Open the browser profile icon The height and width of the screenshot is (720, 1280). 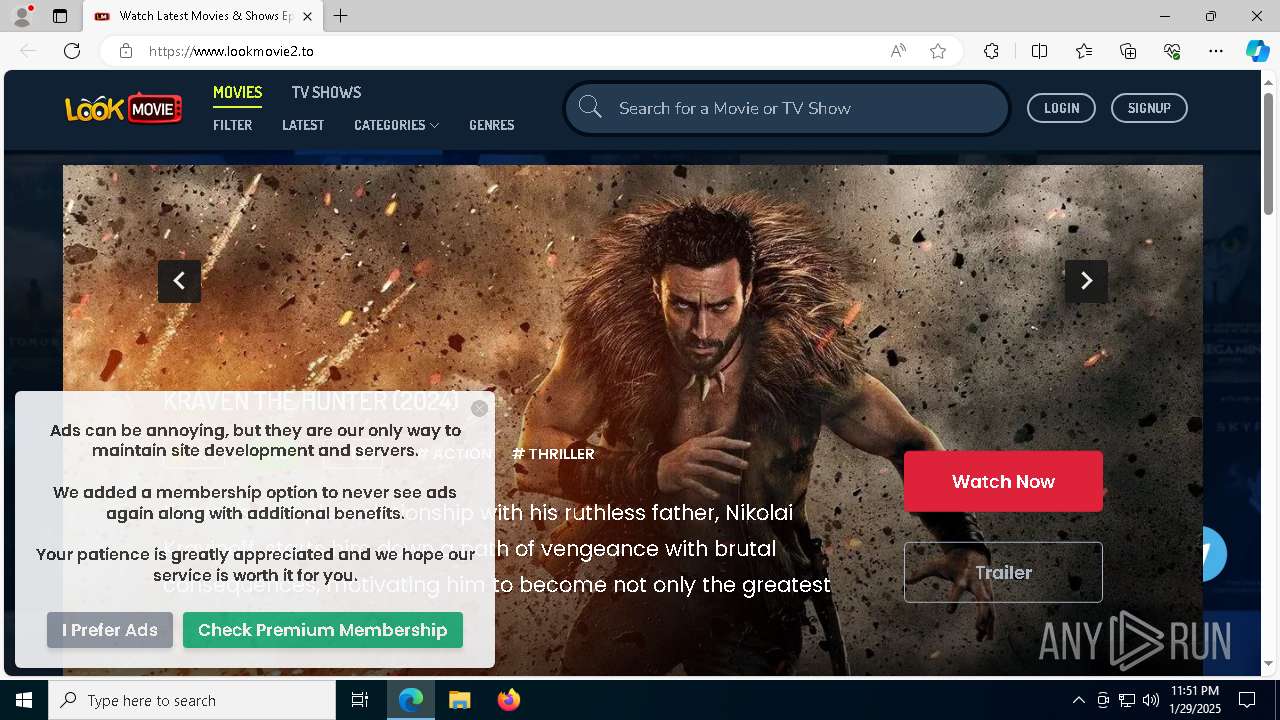tap(22, 16)
